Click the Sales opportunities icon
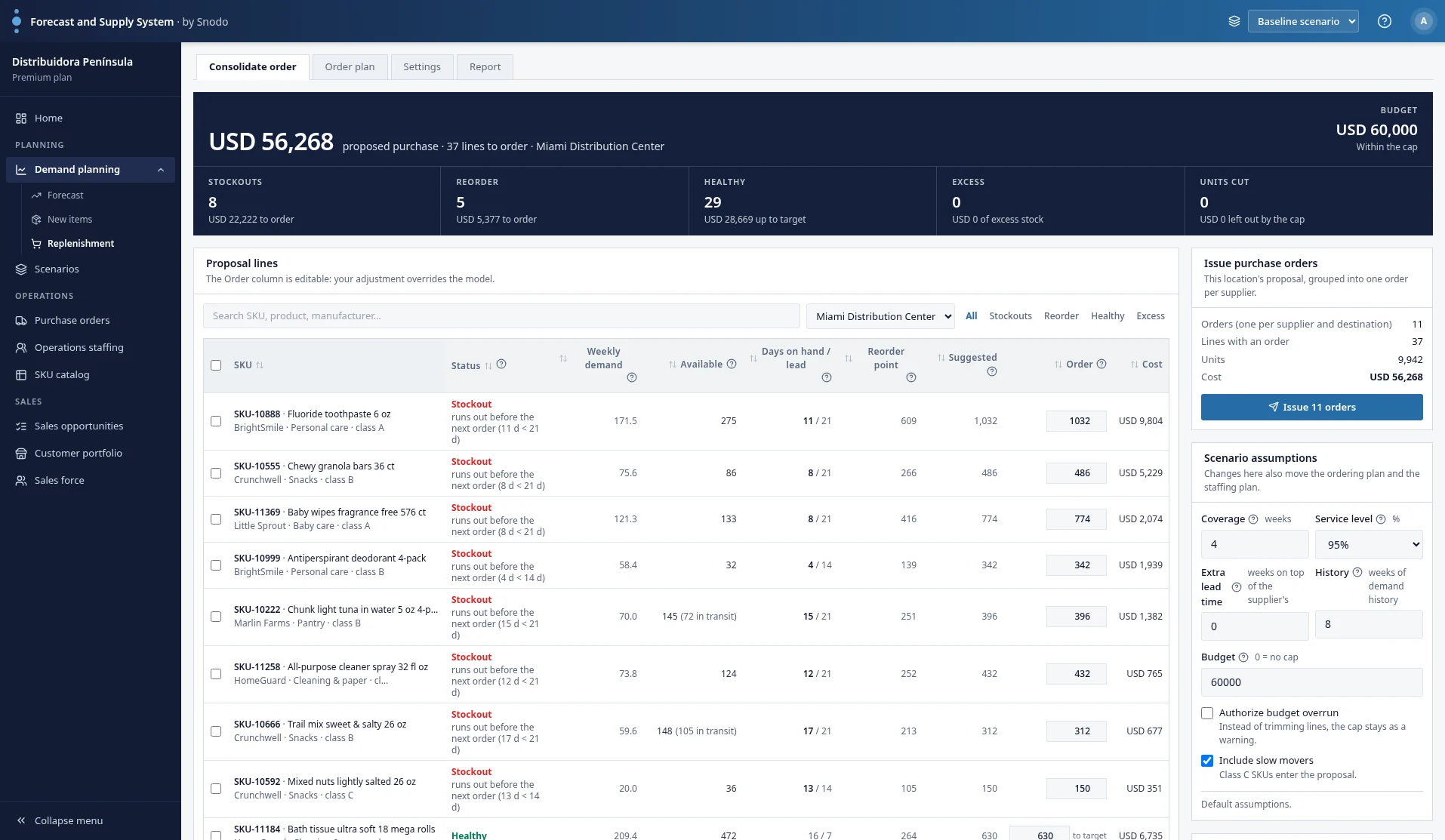 pos(21,426)
